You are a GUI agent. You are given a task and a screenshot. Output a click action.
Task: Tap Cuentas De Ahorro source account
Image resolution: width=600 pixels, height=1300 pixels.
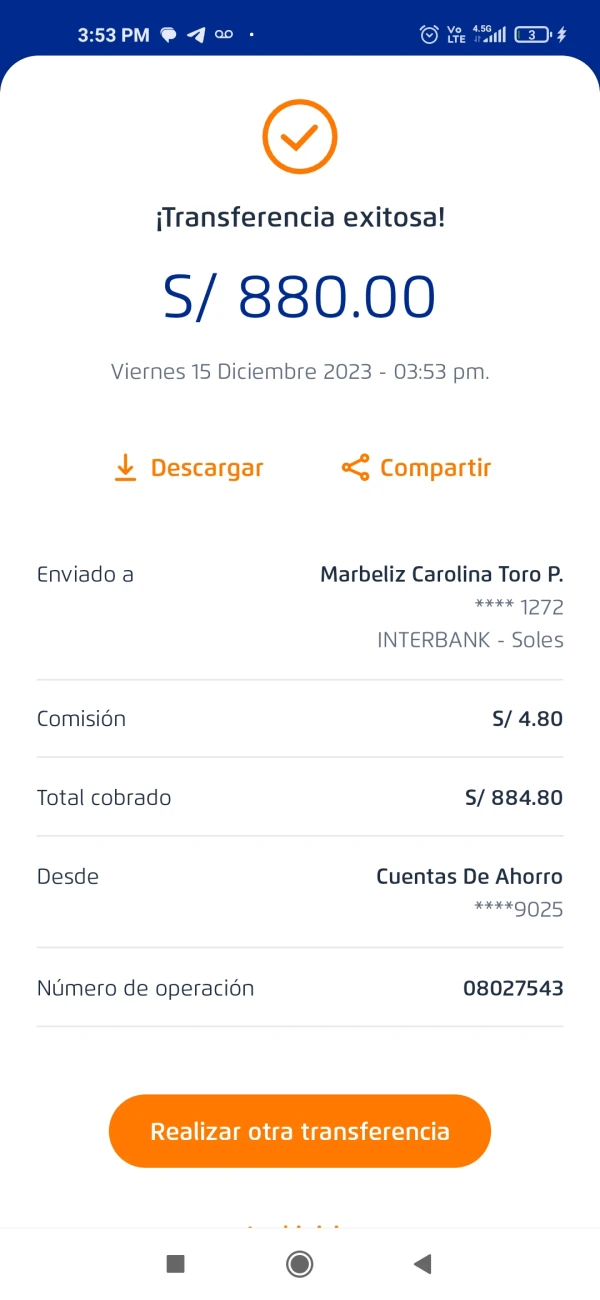click(469, 877)
